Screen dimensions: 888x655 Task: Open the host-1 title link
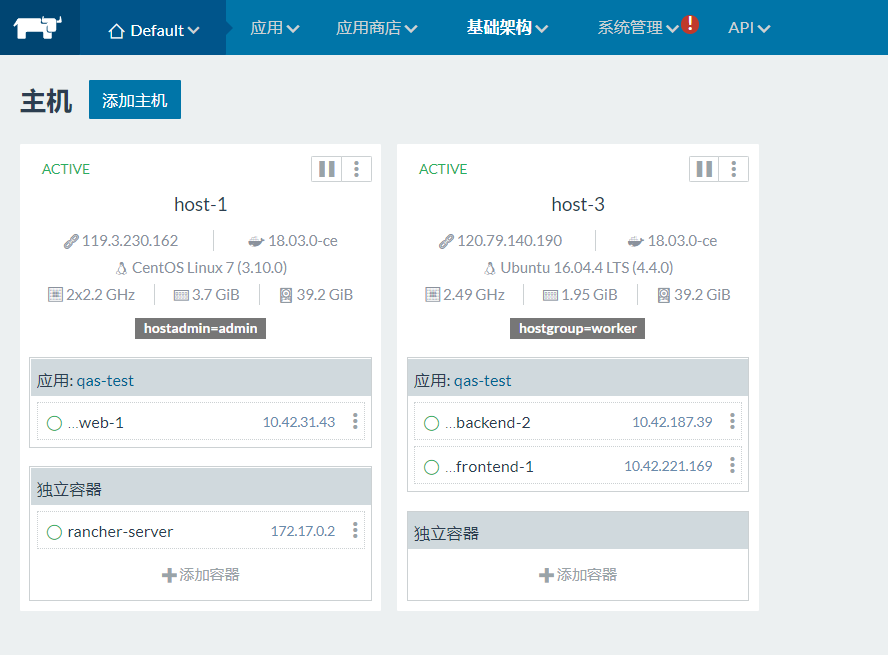click(x=200, y=204)
